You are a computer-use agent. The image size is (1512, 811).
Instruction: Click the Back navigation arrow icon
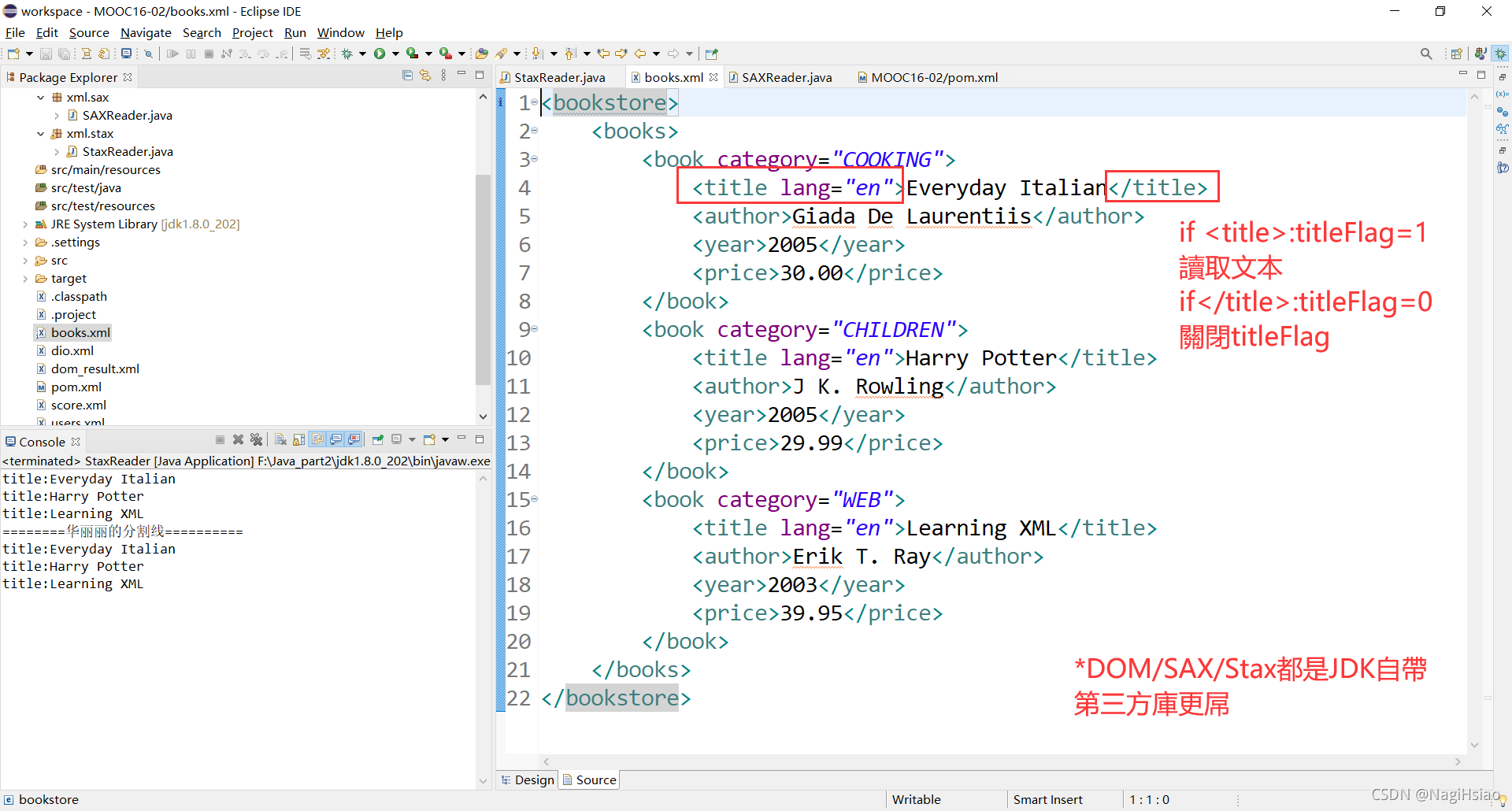(639, 54)
